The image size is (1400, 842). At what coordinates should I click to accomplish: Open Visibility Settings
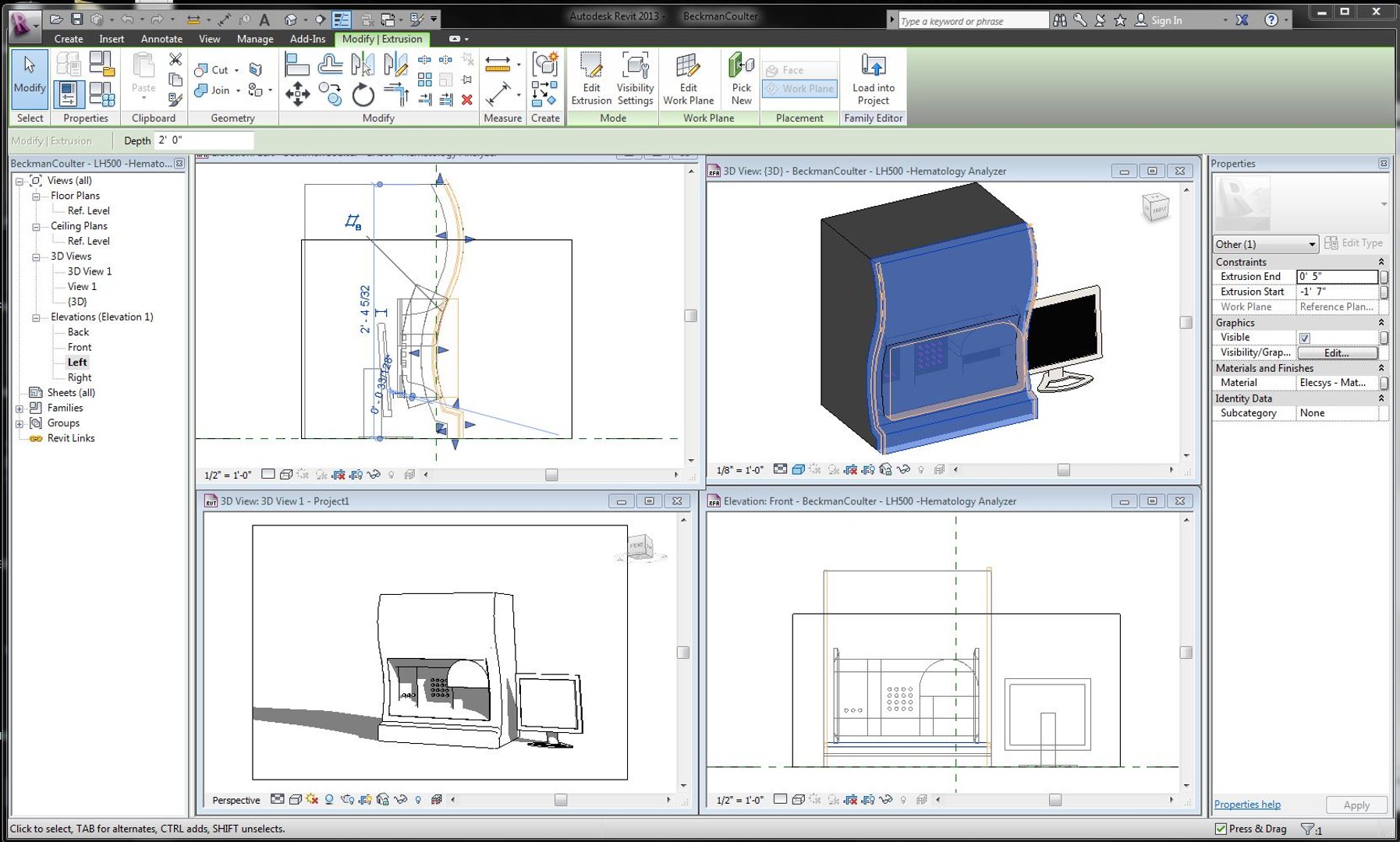click(x=635, y=78)
